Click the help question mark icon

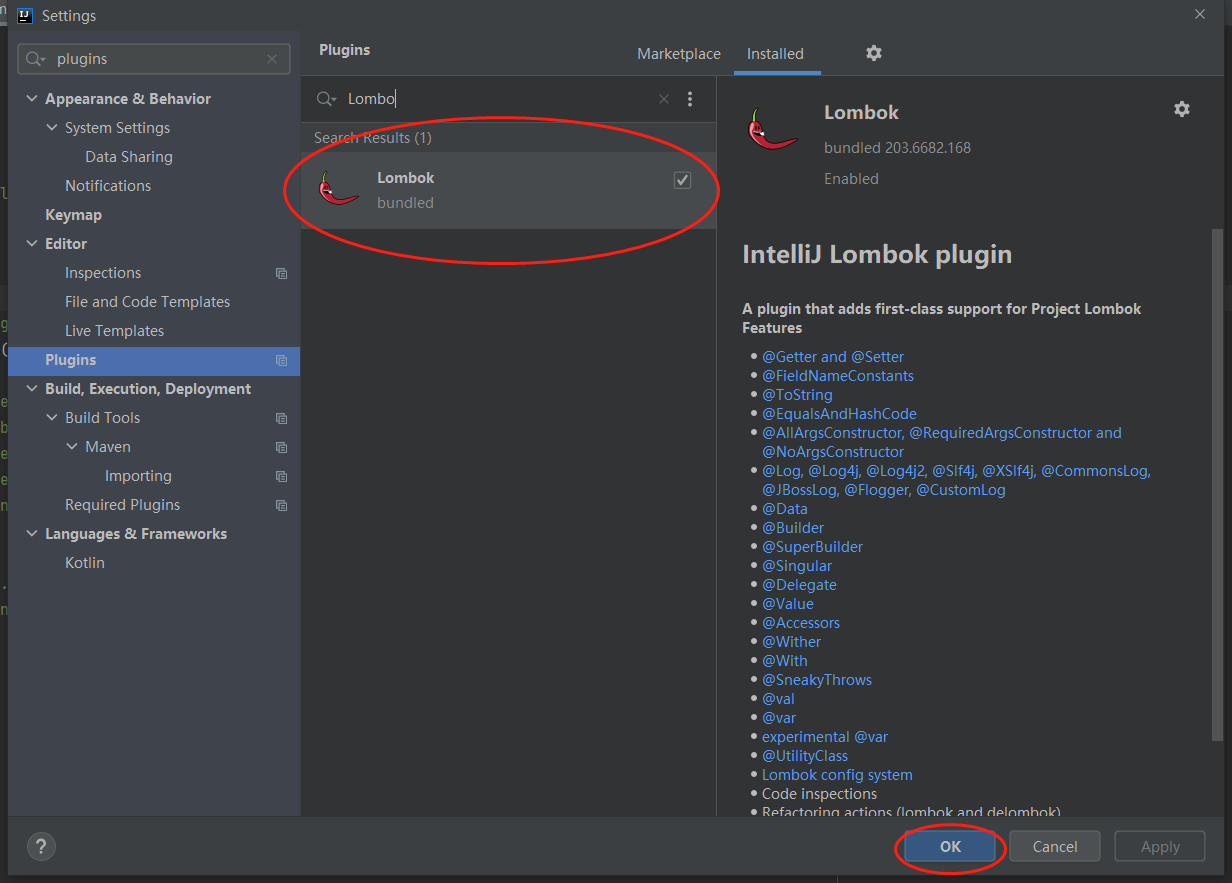point(40,846)
